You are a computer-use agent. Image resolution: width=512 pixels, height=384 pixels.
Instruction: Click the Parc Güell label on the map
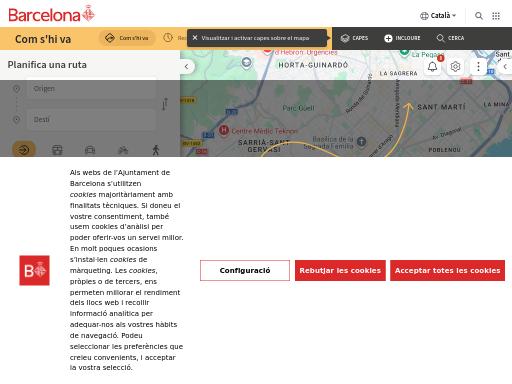(x=298, y=108)
